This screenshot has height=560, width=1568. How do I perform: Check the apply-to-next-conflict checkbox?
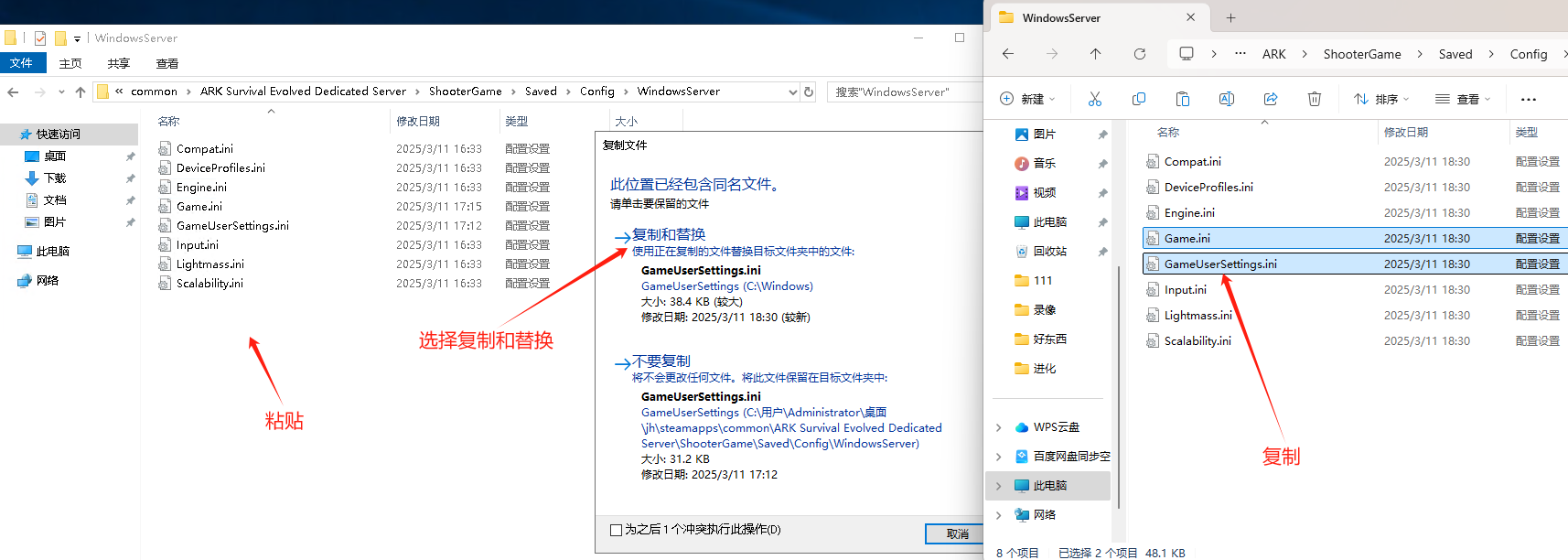[x=617, y=530]
